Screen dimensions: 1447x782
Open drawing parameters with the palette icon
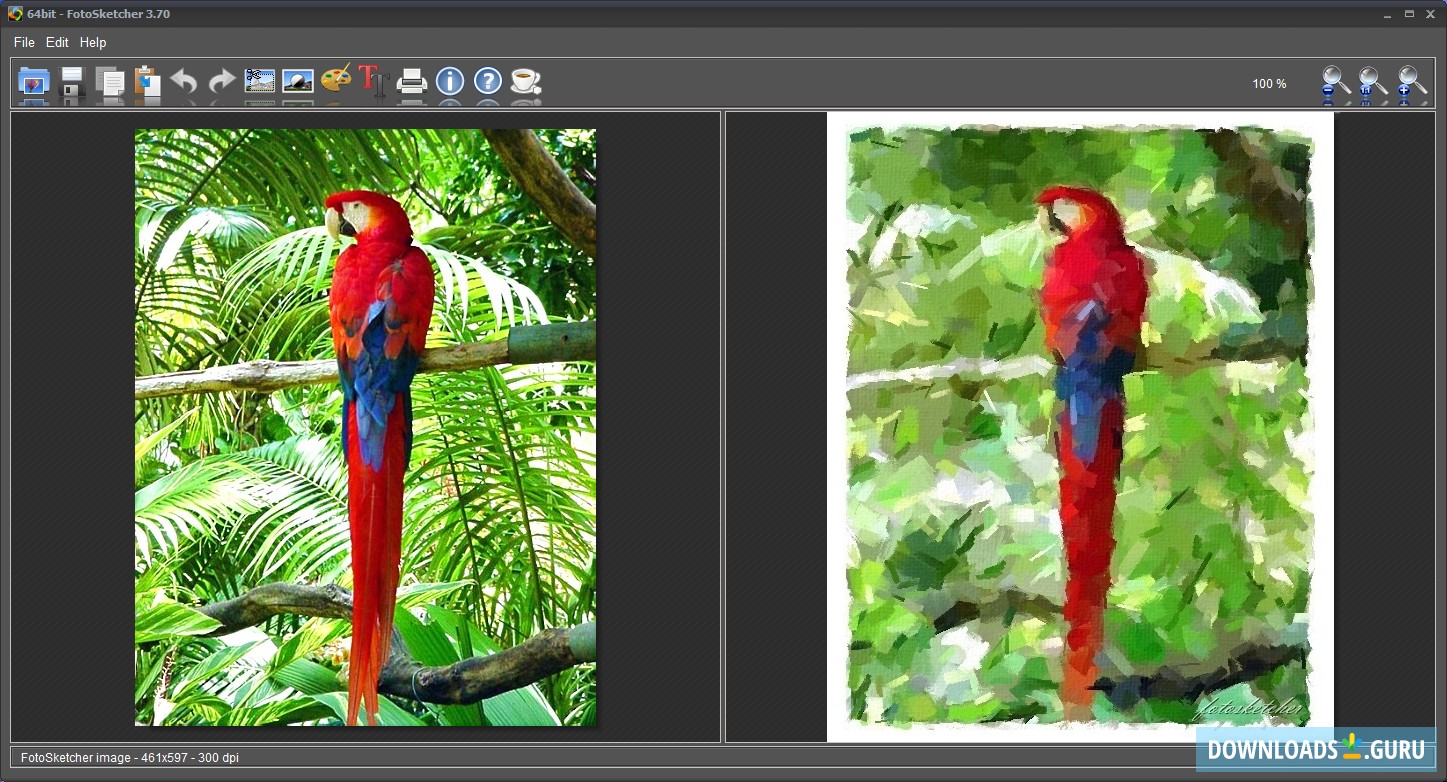336,79
